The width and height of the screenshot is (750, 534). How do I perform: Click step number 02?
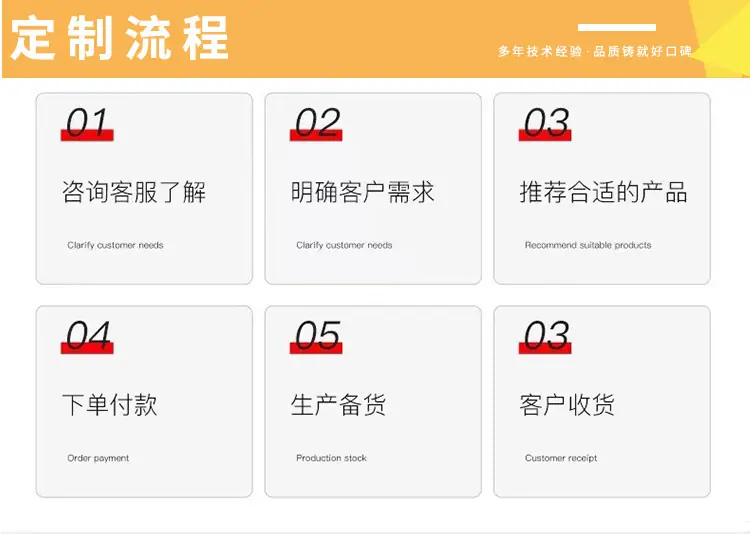coord(317,122)
